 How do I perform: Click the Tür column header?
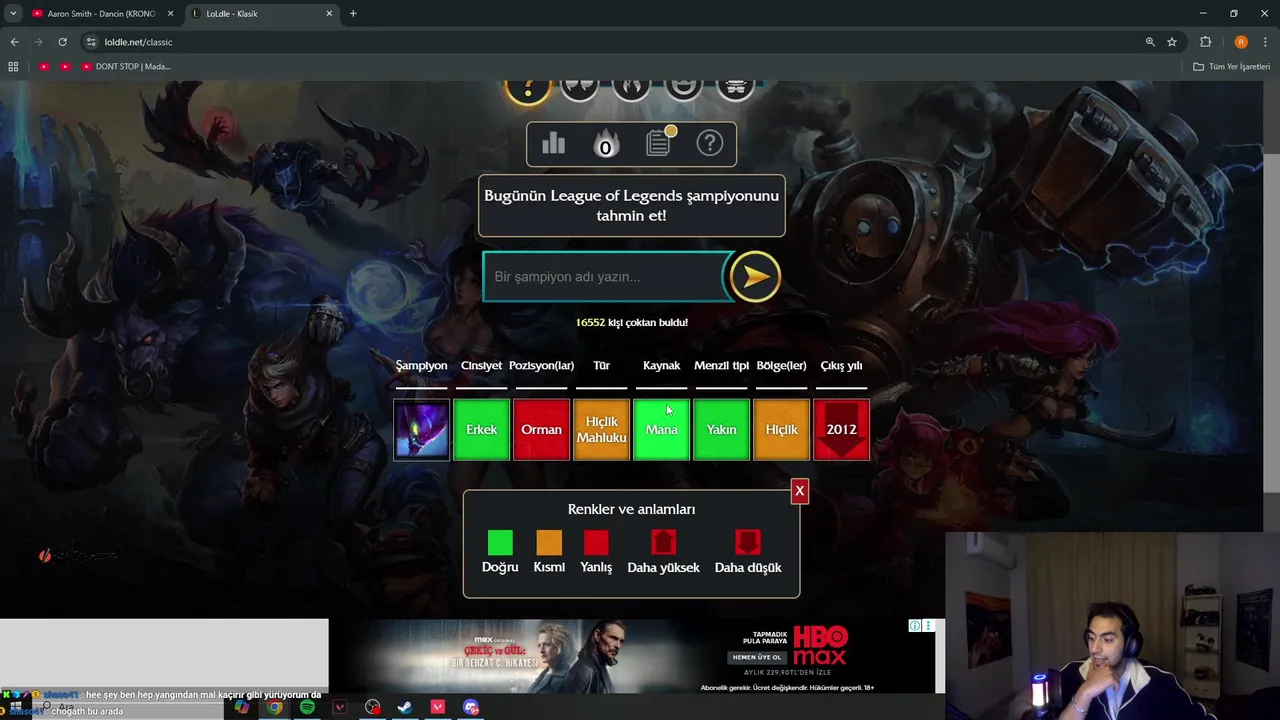[x=601, y=366]
